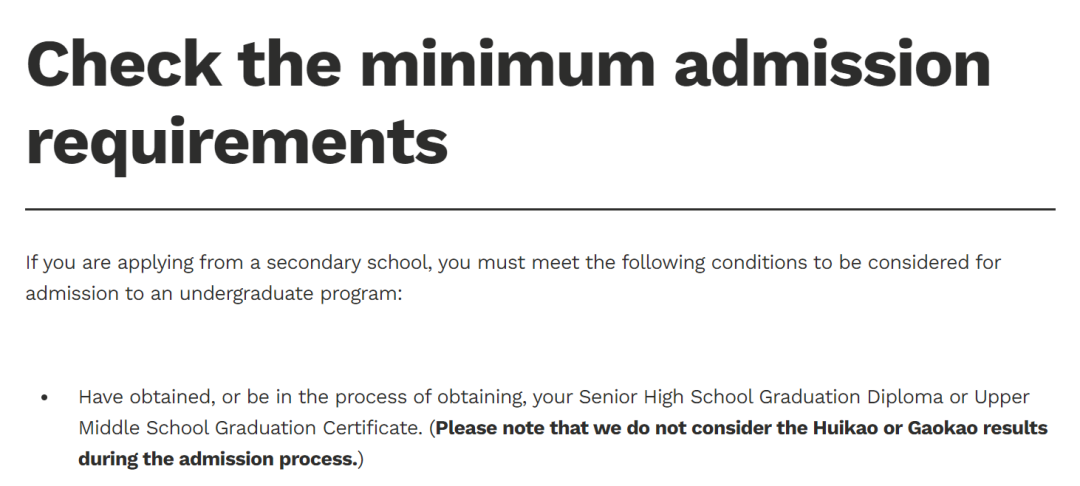Click the word "requirements" in the heading

pos(237,141)
